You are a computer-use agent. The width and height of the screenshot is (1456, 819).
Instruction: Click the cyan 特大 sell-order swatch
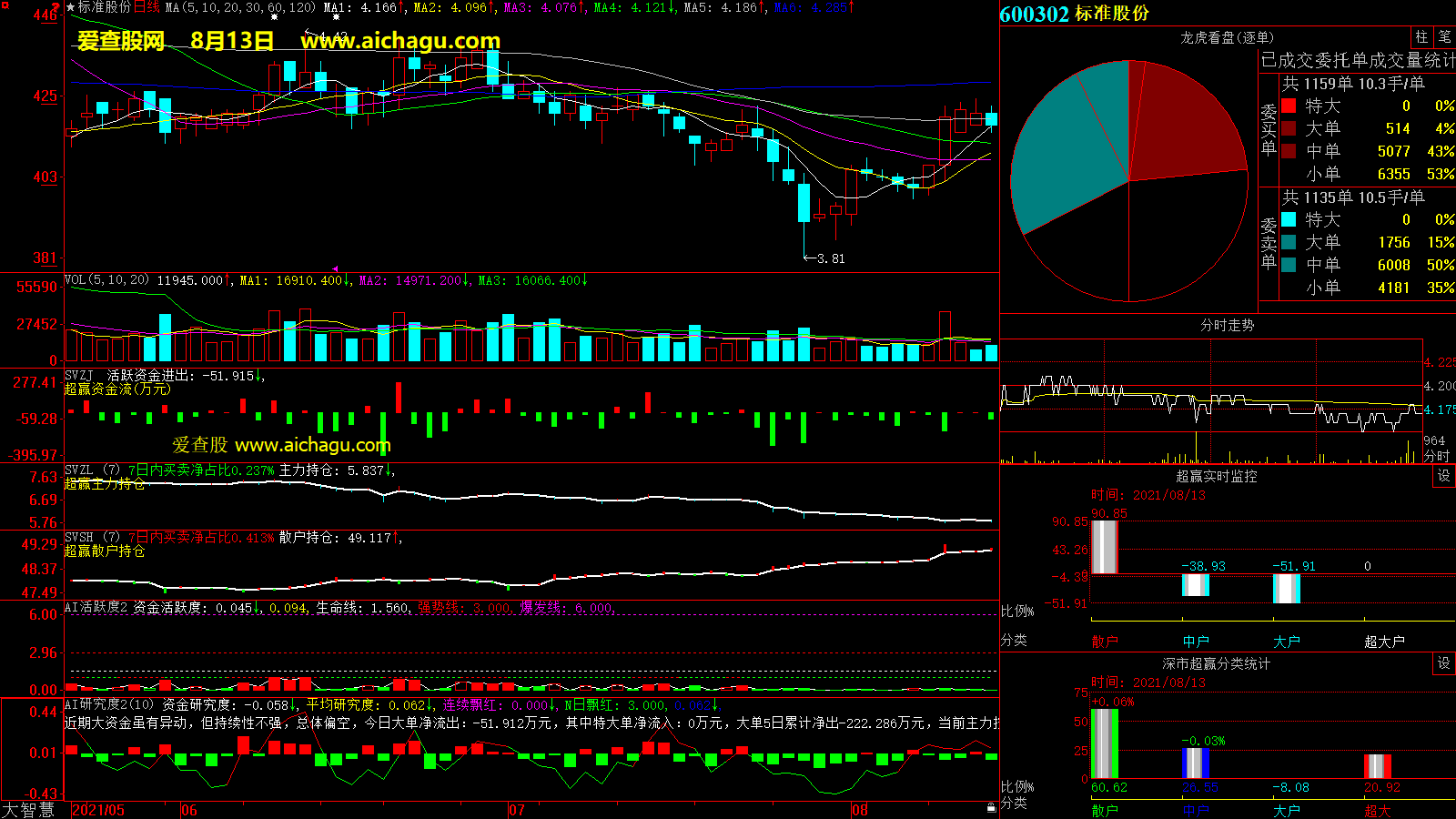(1289, 219)
